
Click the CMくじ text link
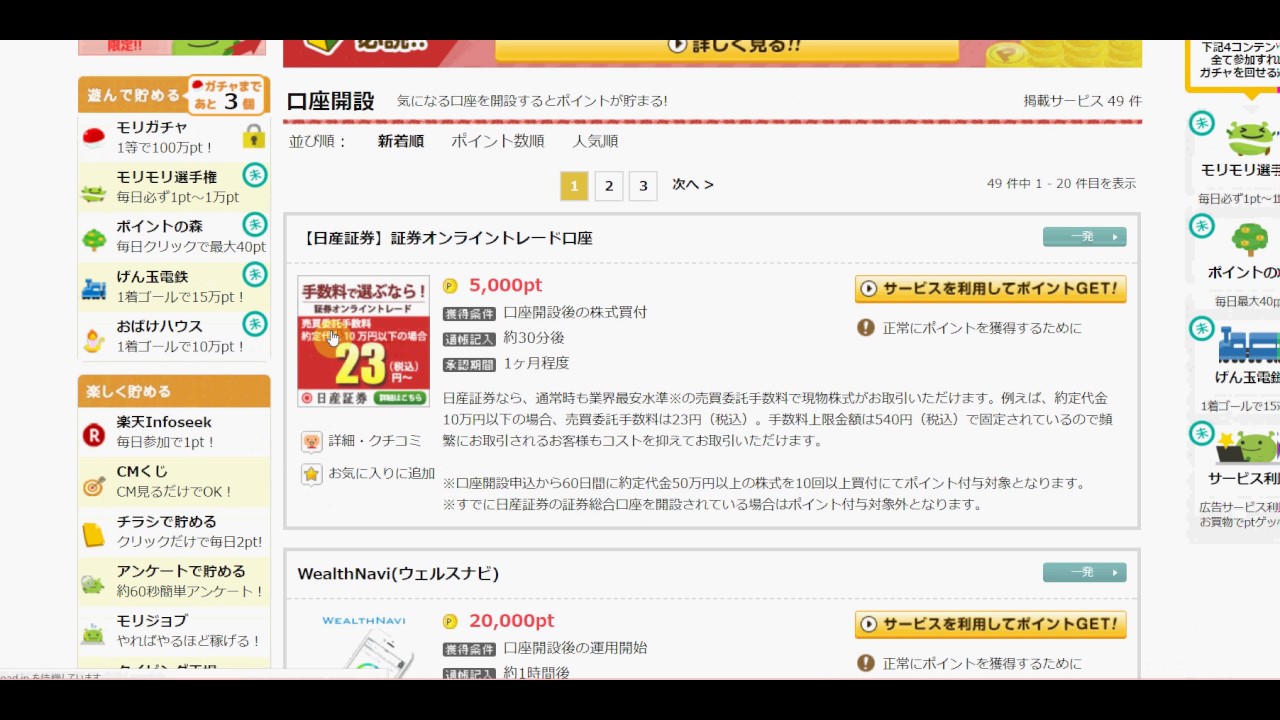(142, 472)
